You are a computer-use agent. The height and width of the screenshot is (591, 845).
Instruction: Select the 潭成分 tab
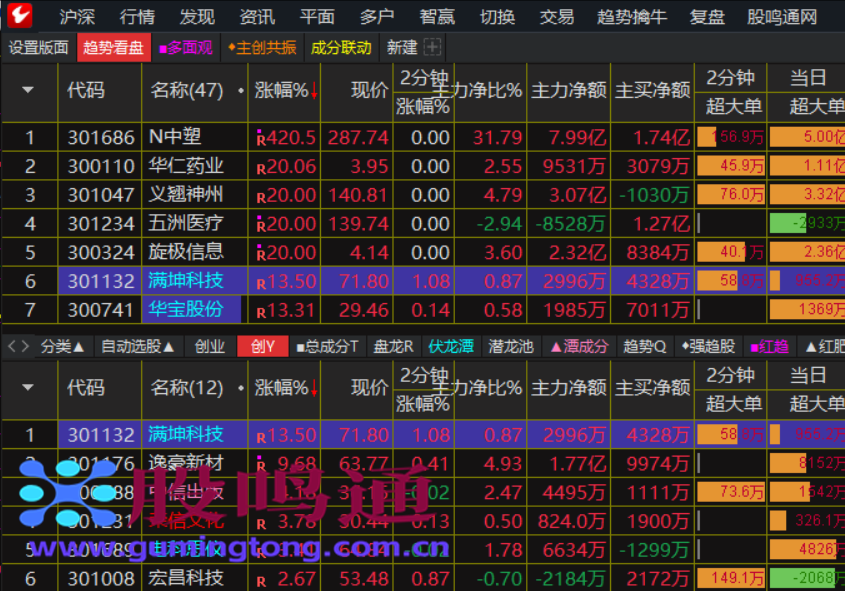[x=579, y=346]
